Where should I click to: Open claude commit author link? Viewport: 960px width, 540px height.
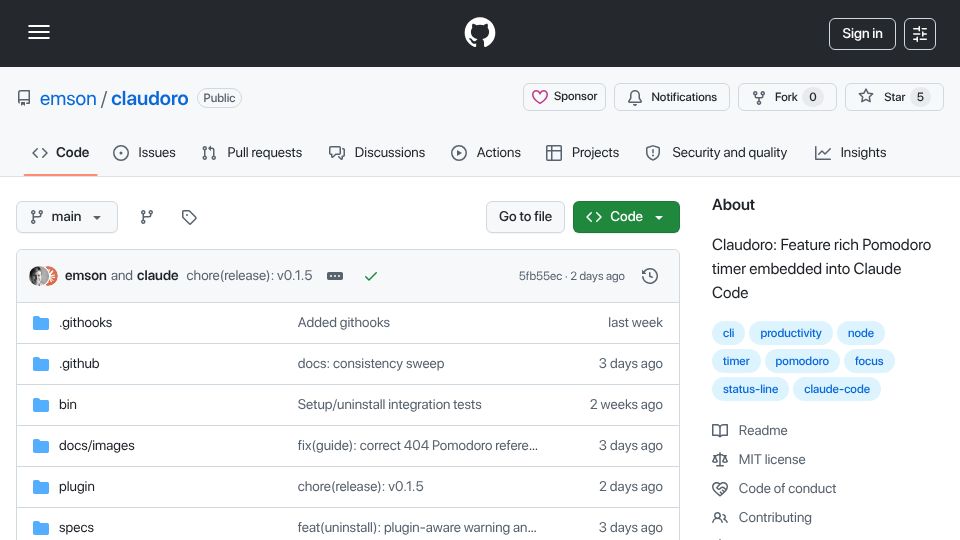(x=157, y=276)
